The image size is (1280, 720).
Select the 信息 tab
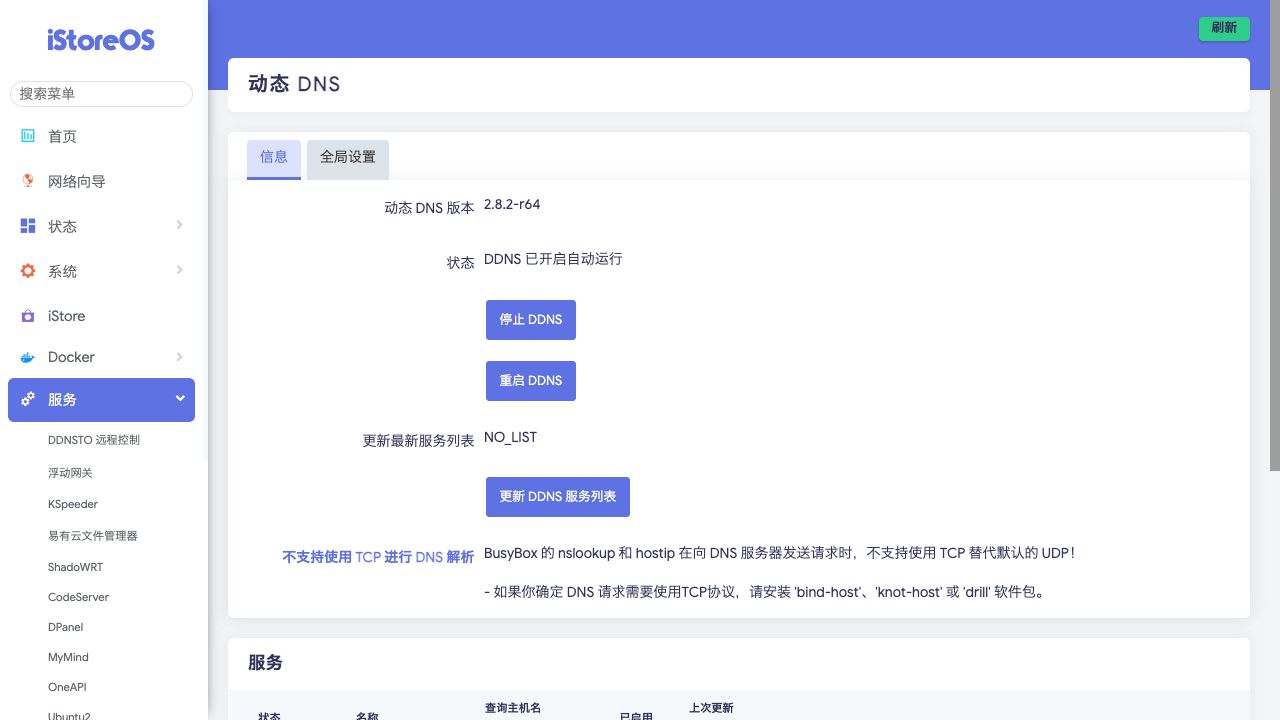(x=274, y=158)
